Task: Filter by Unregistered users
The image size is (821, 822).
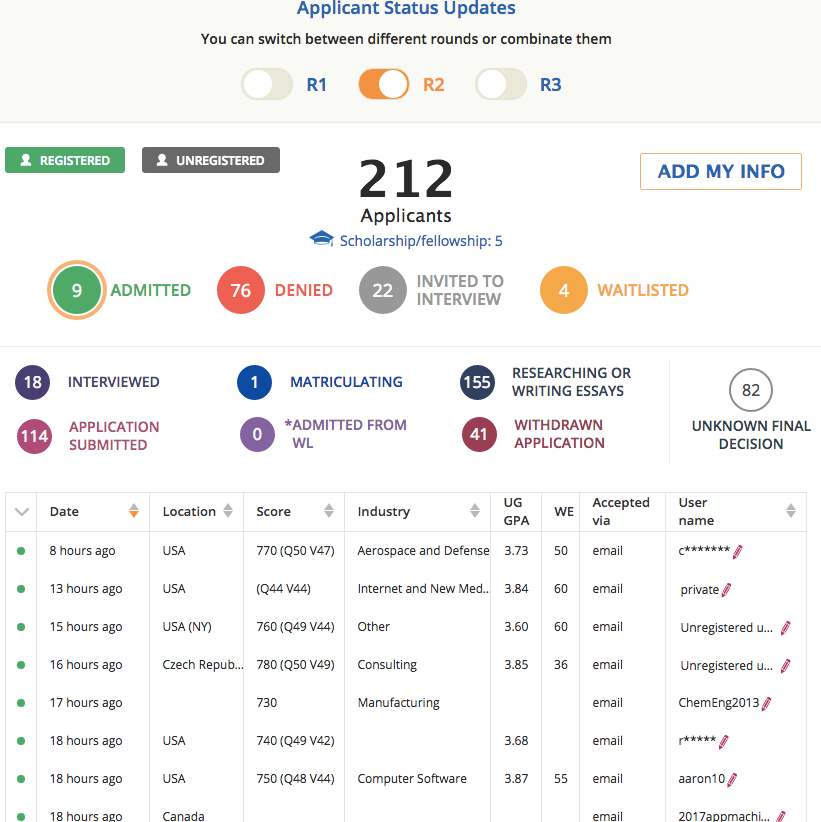Action: pos(211,160)
